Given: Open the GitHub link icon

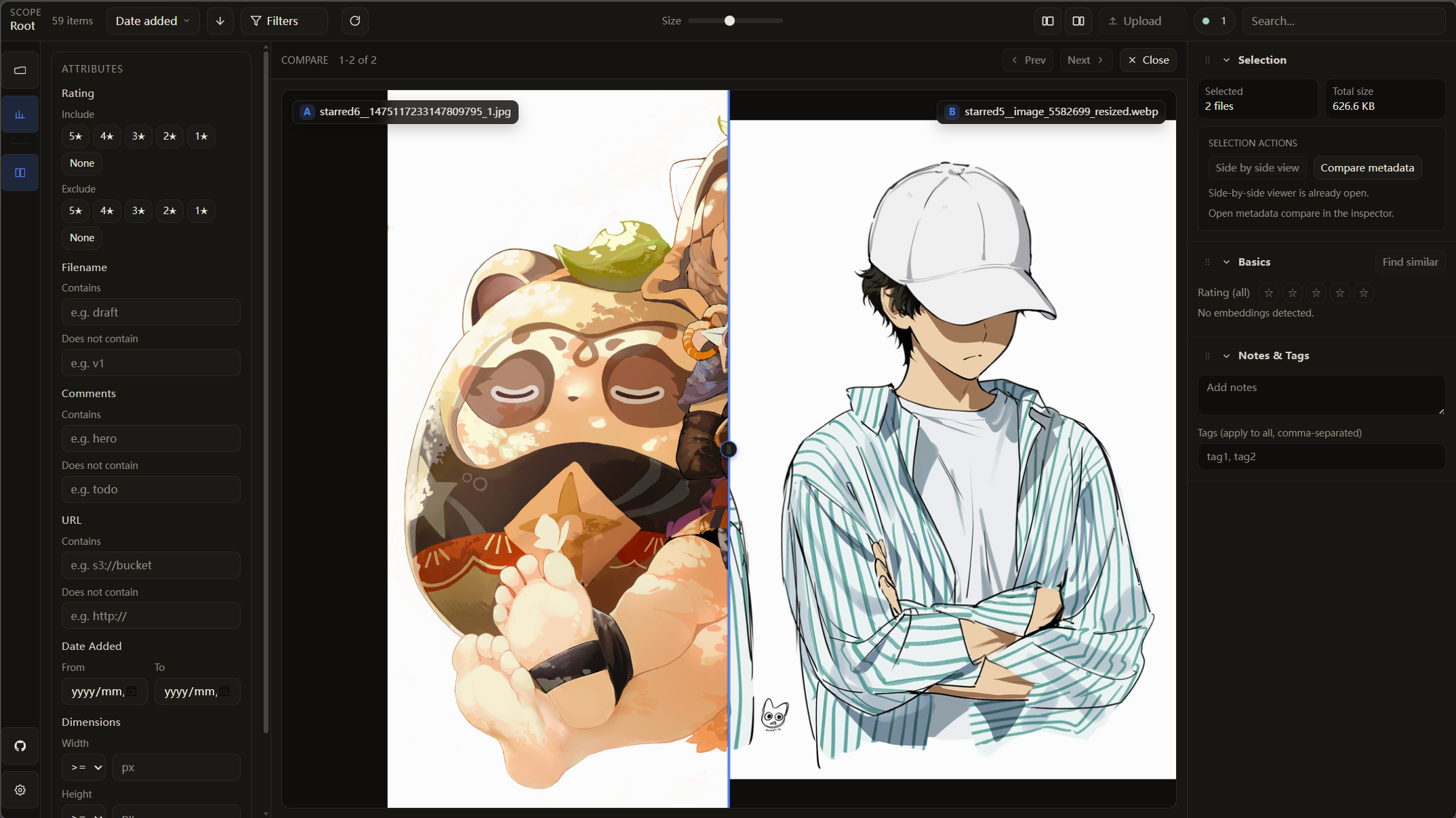Looking at the screenshot, I should click(20, 746).
